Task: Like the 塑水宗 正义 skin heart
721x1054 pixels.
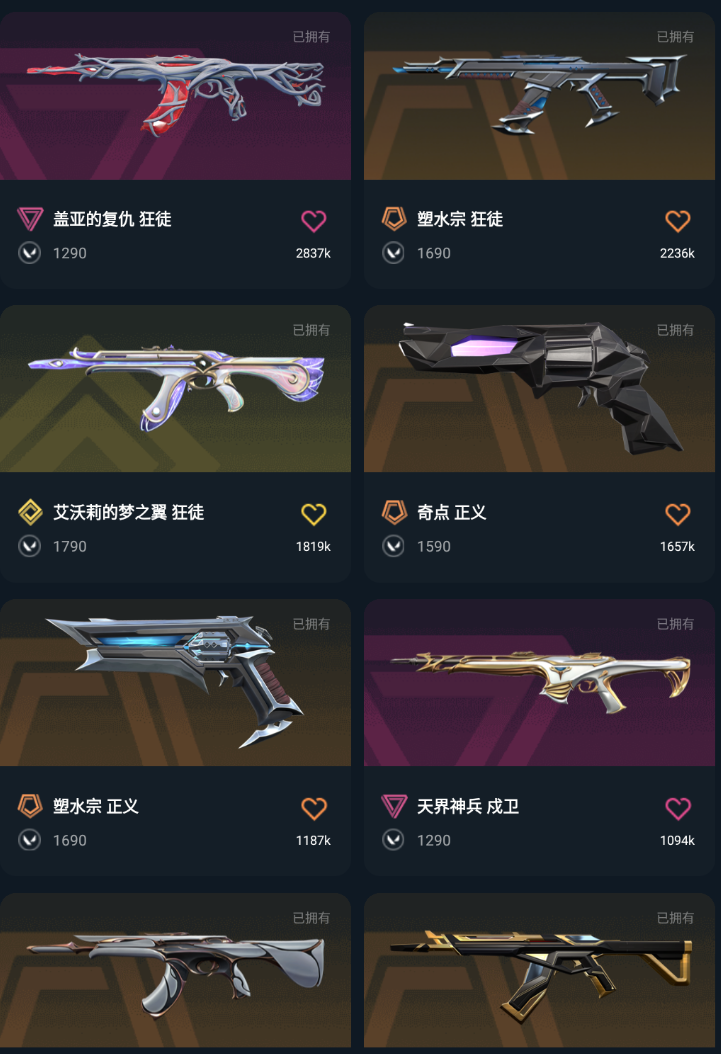Action: tap(313, 808)
